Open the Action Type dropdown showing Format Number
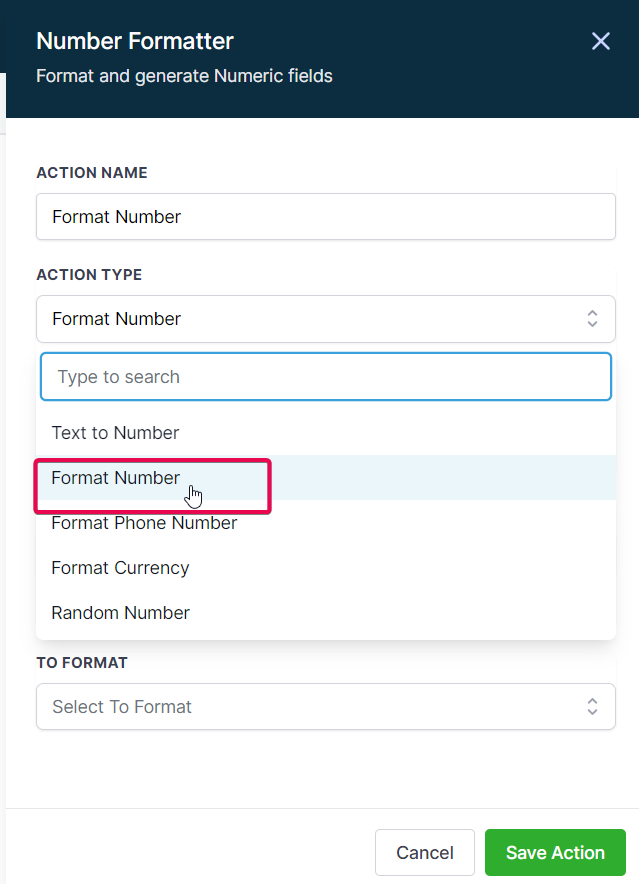The image size is (639, 884). pos(310,319)
